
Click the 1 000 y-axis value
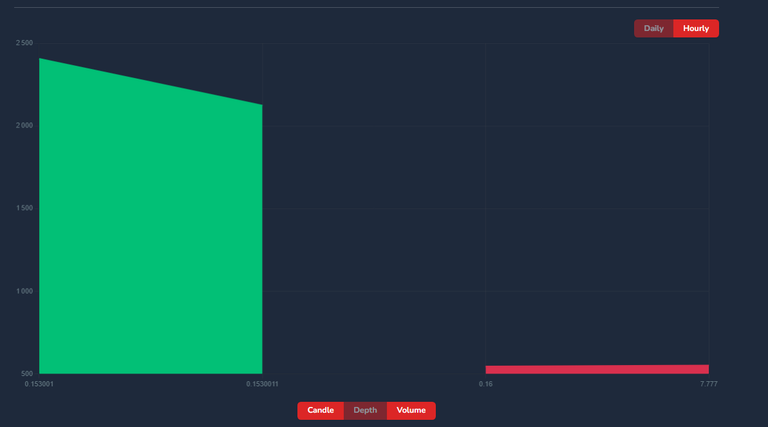tap(24, 291)
